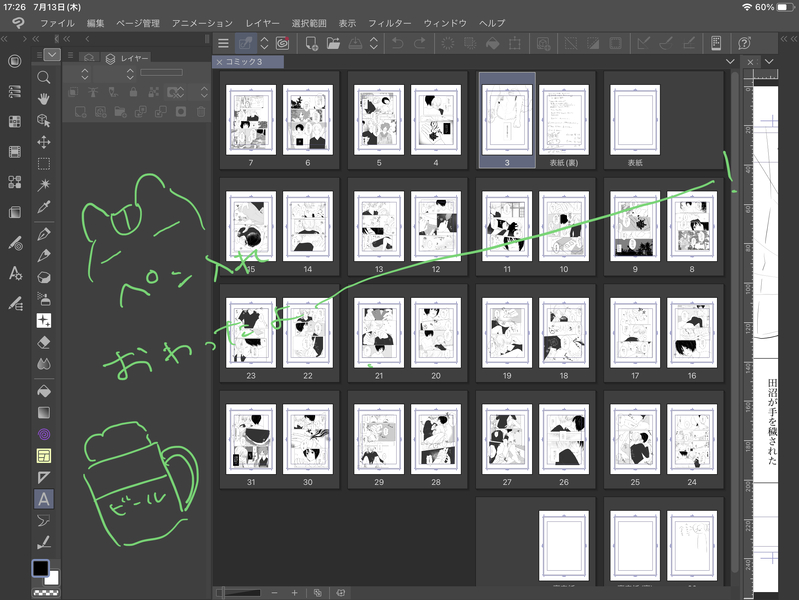Viewport: 799px width, 600px height.
Task: Select the Object operation tool
Action: point(44,120)
